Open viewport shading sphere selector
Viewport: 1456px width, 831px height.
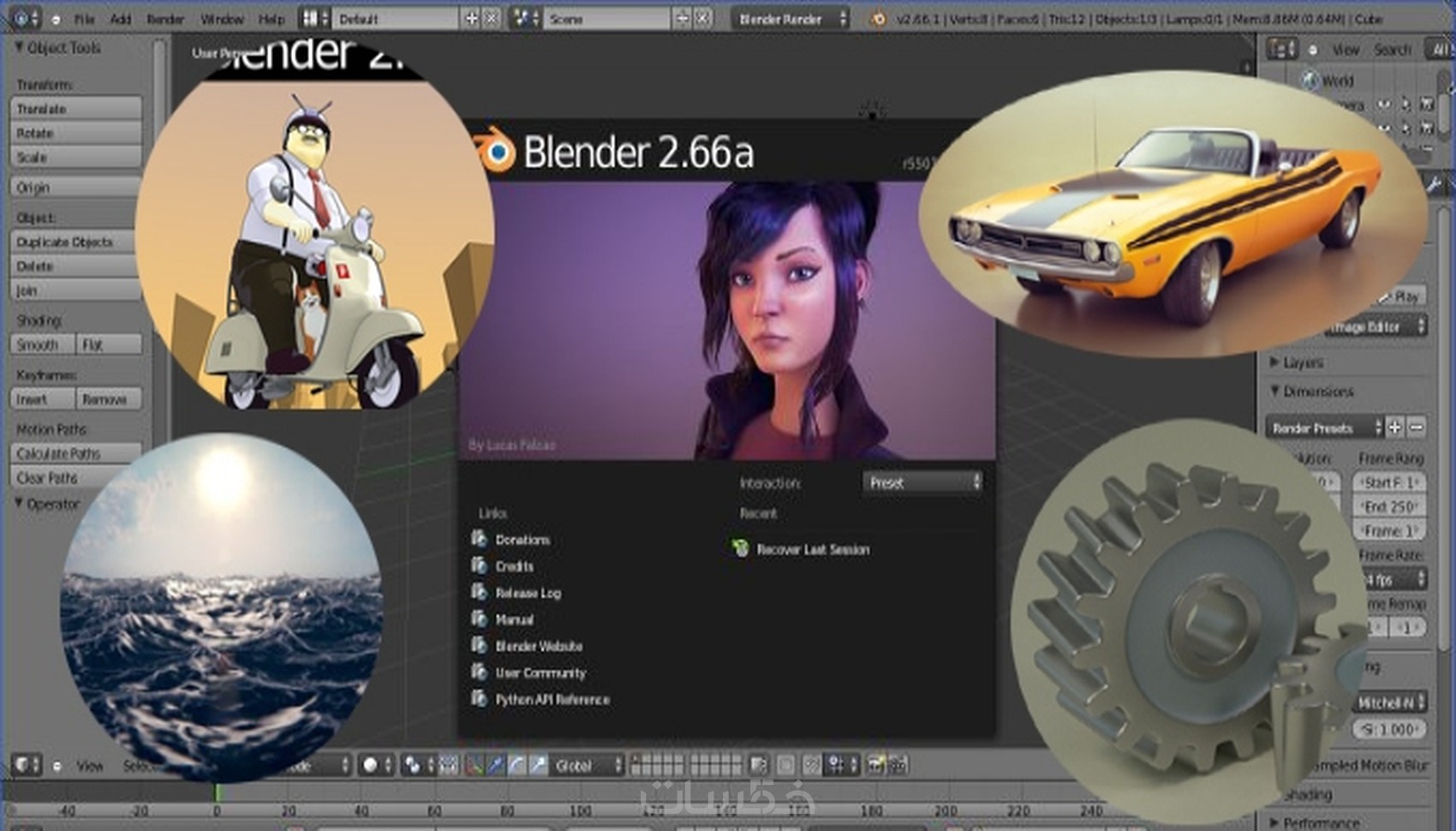[376, 764]
